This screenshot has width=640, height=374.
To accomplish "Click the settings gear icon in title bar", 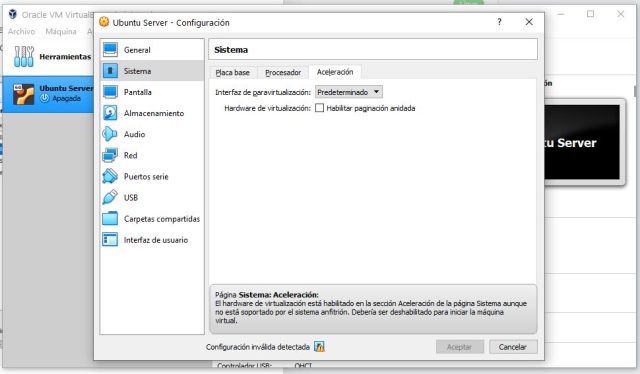I will [104, 22].
